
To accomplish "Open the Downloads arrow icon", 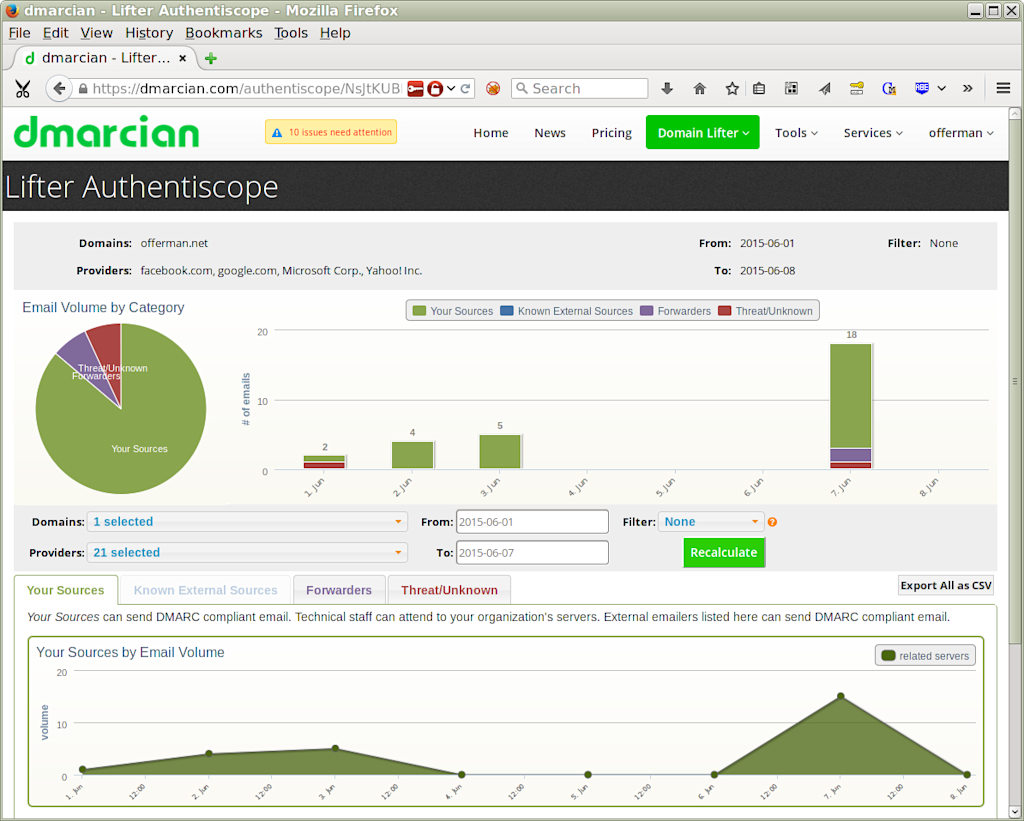I will (x=667, y=88).
